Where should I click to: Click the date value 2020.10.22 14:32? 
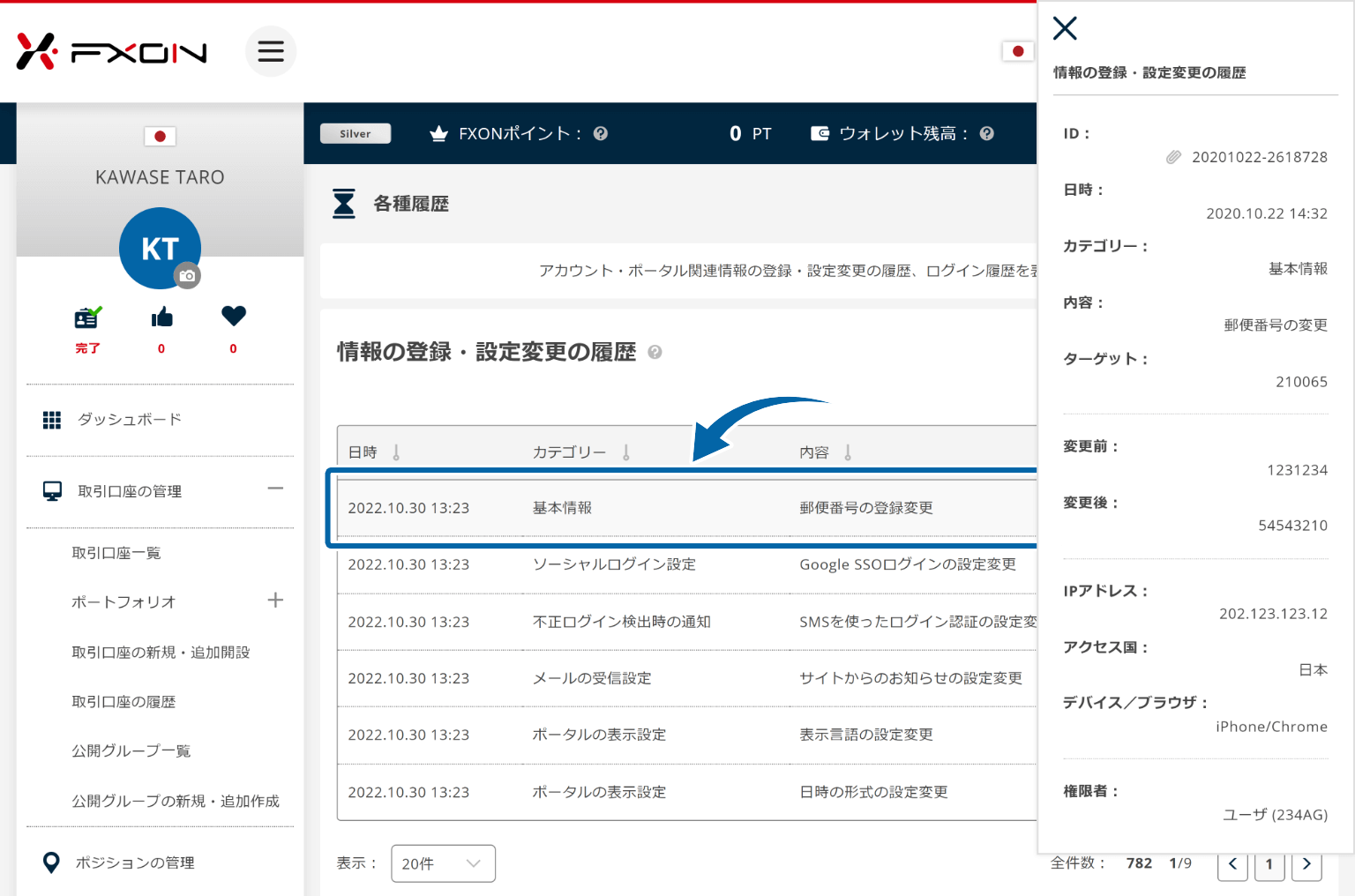[1267, 213]
